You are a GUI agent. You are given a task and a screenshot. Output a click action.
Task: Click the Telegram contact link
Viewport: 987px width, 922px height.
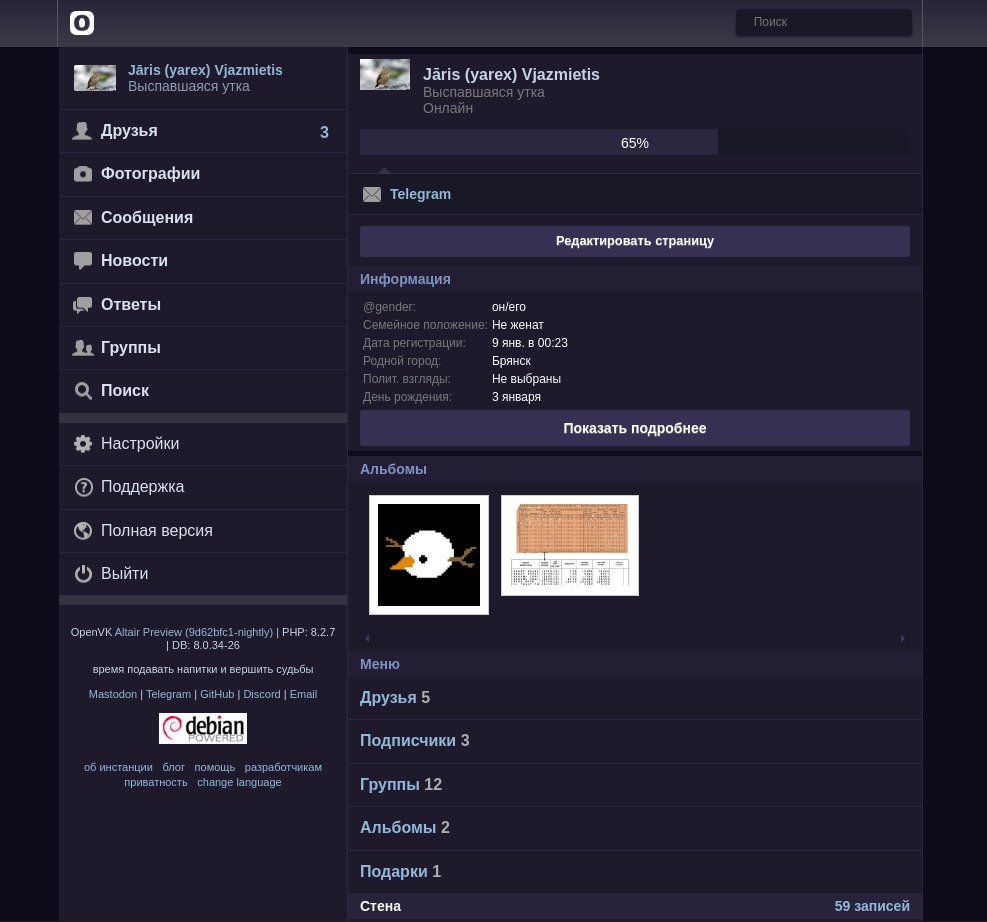click(x=420, y=194)
